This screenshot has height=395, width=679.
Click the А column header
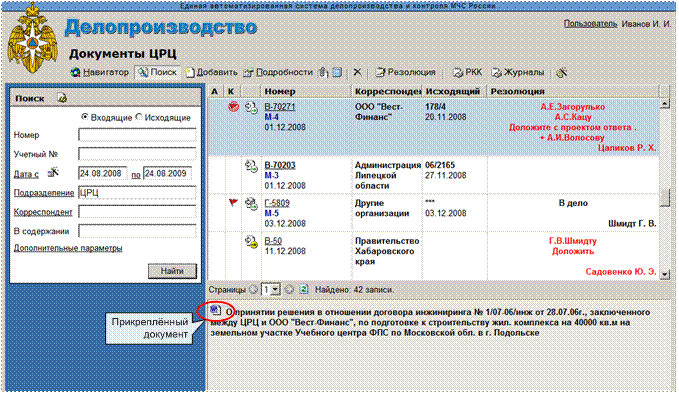coord(215,91)
